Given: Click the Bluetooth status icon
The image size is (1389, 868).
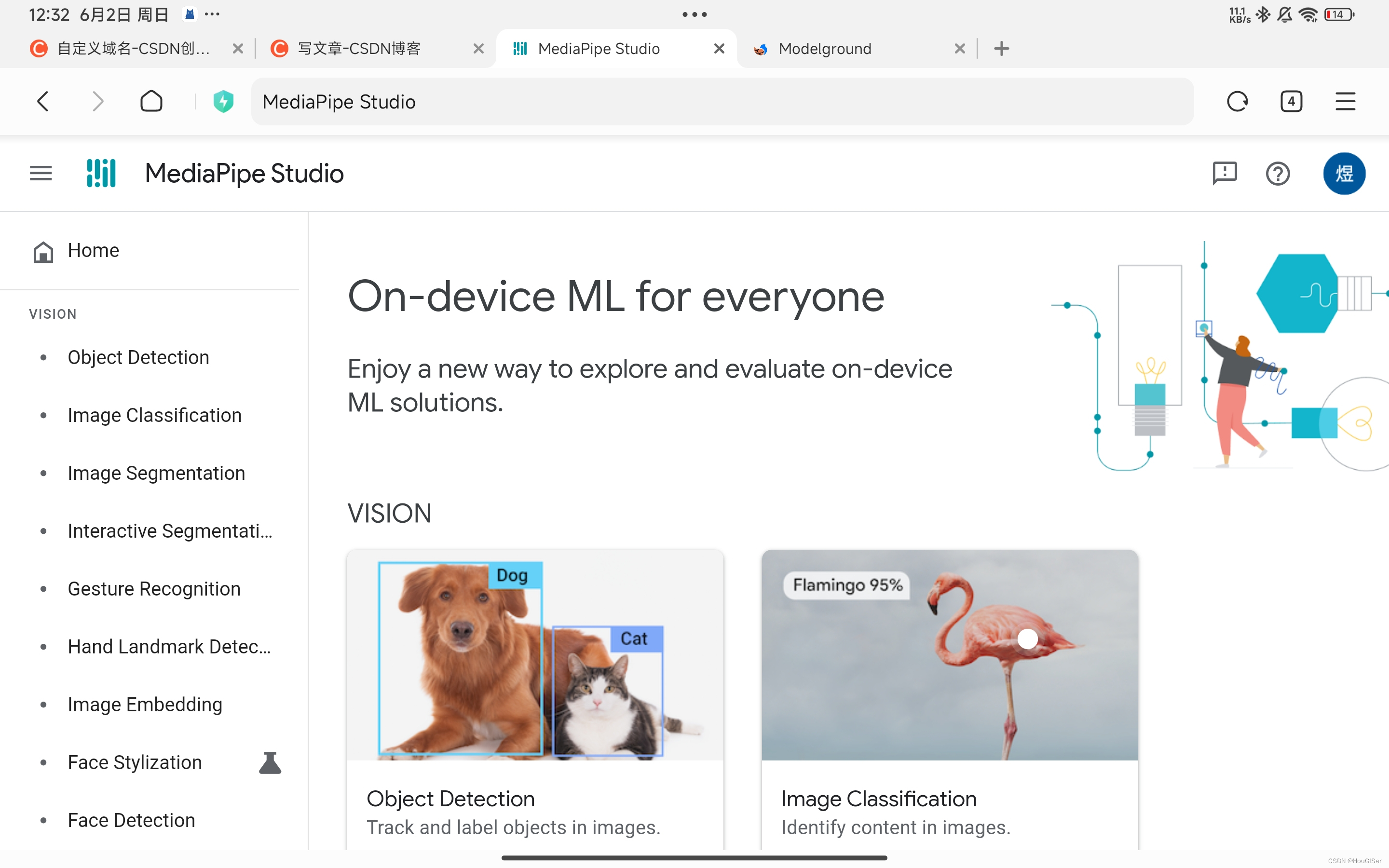Looking at the screenshot, I should pos(1263,14).
